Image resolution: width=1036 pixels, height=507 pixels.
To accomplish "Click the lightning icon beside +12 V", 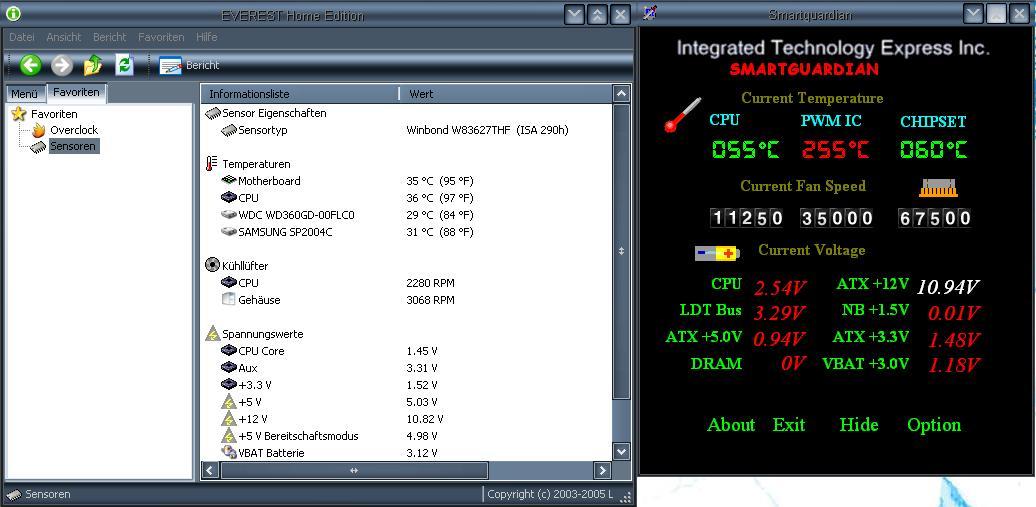I will [x=229, y=419].
